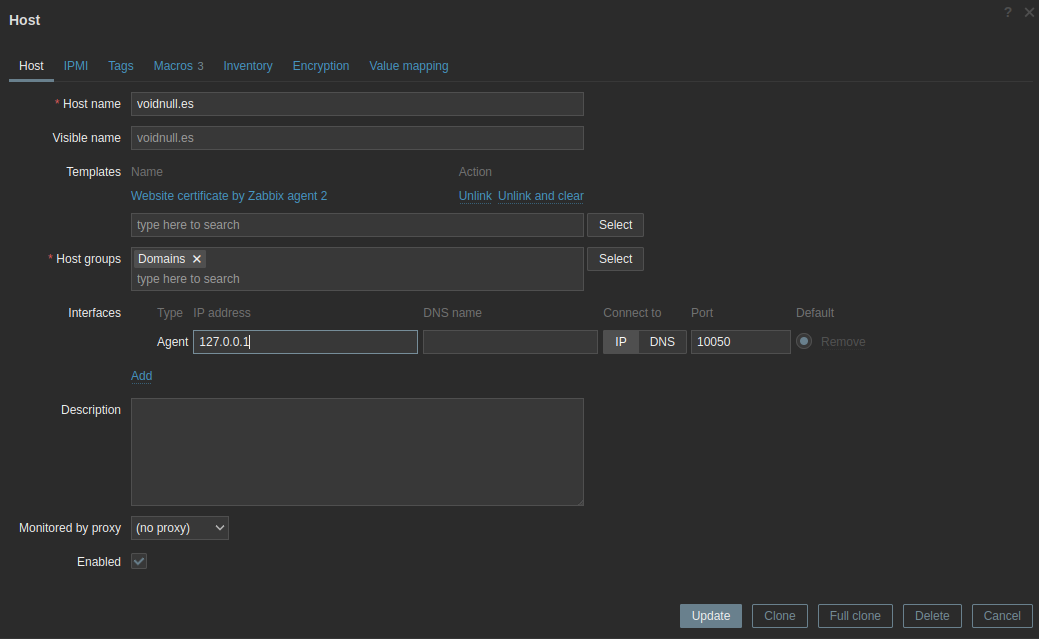The height and width of the screenshot is (639, 1039).
Task: Click the Update button
Action: 710,616
